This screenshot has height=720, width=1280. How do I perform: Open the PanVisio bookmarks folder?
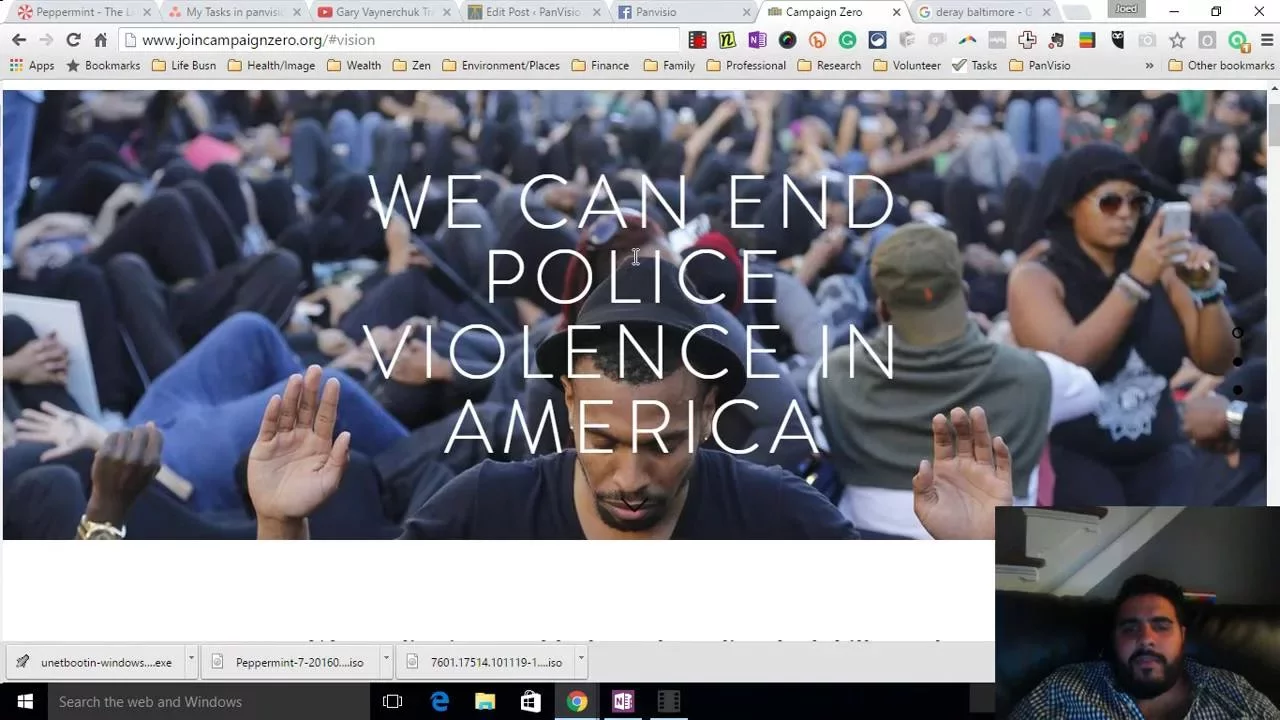1040,65
